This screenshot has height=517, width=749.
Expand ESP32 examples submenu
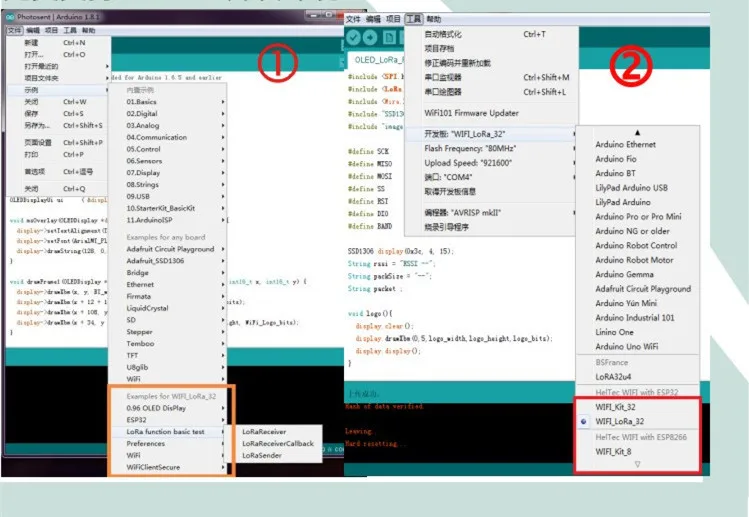[x=168, y=420]
